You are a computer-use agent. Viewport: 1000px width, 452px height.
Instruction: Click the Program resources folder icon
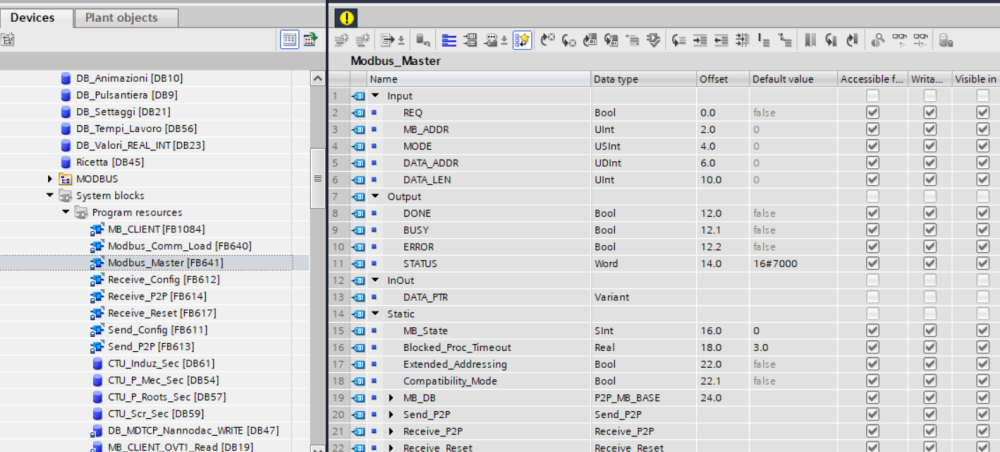pos(82,212)
